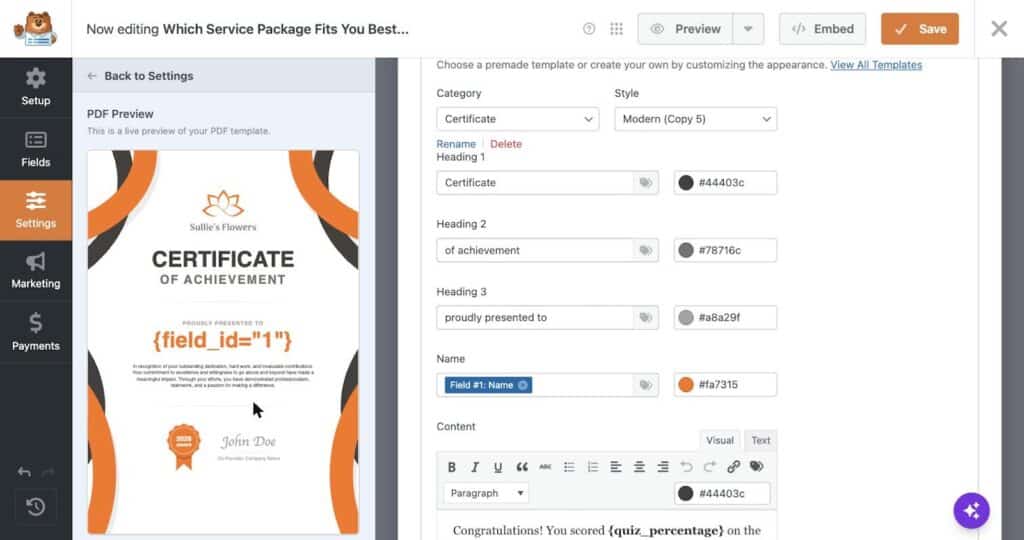Click editor undo icon
The width and height of the screenshot is (1024, 540).
click(x=686, y=467)
